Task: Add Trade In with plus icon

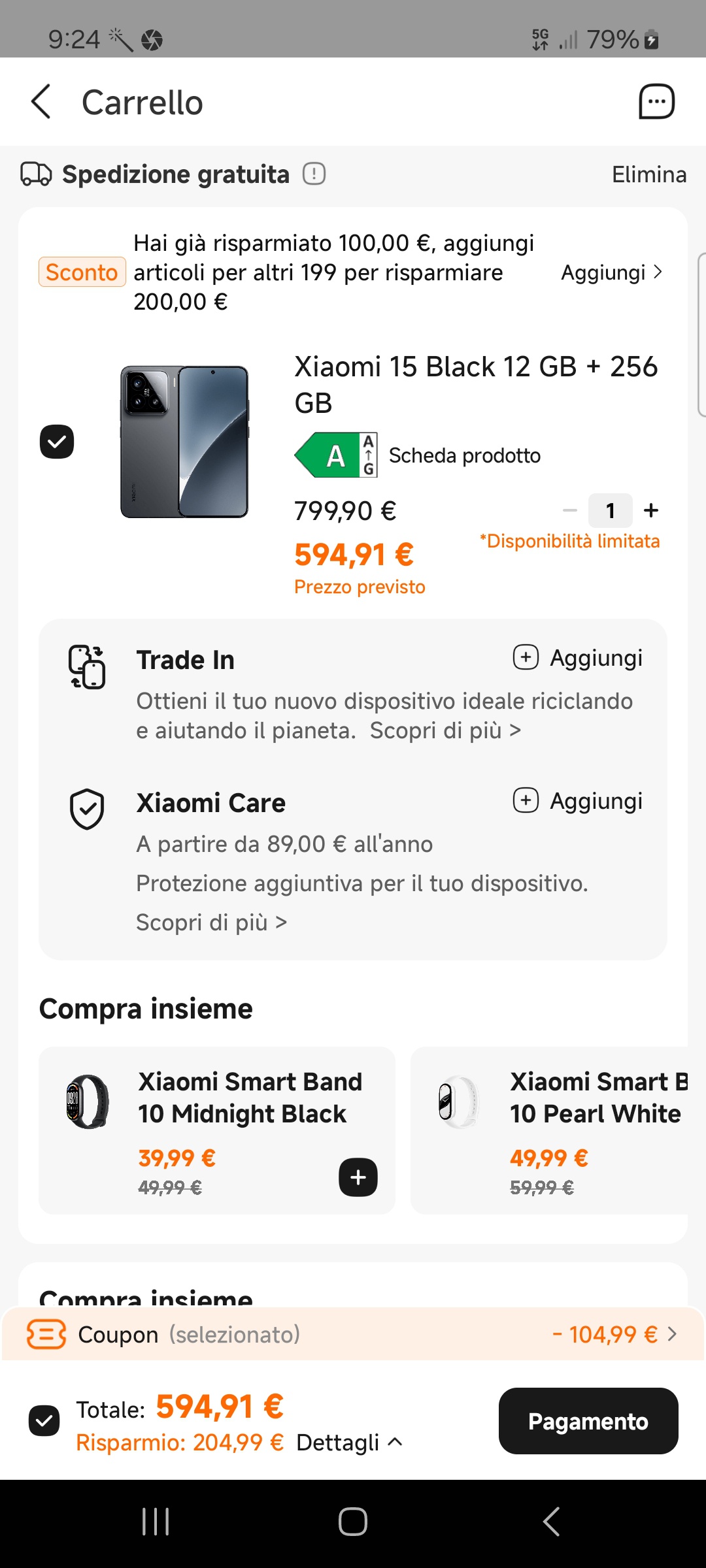Action: click(x=526, y=657)
